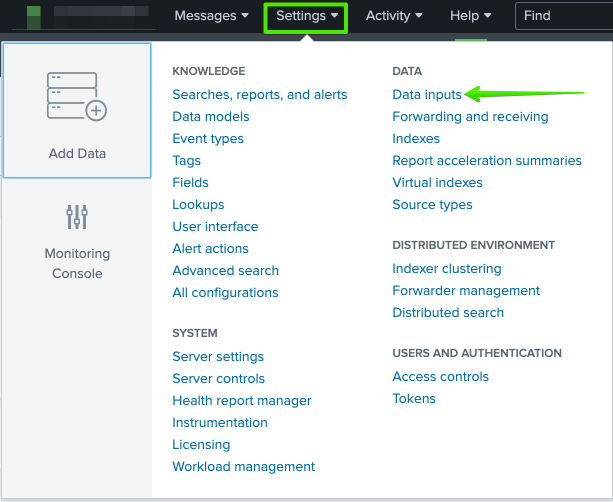The width and height of the screenshot is (613, 502).
Task: Open the Activity dropdown menu
Action: pyautogui.click(x=394, y=16)
